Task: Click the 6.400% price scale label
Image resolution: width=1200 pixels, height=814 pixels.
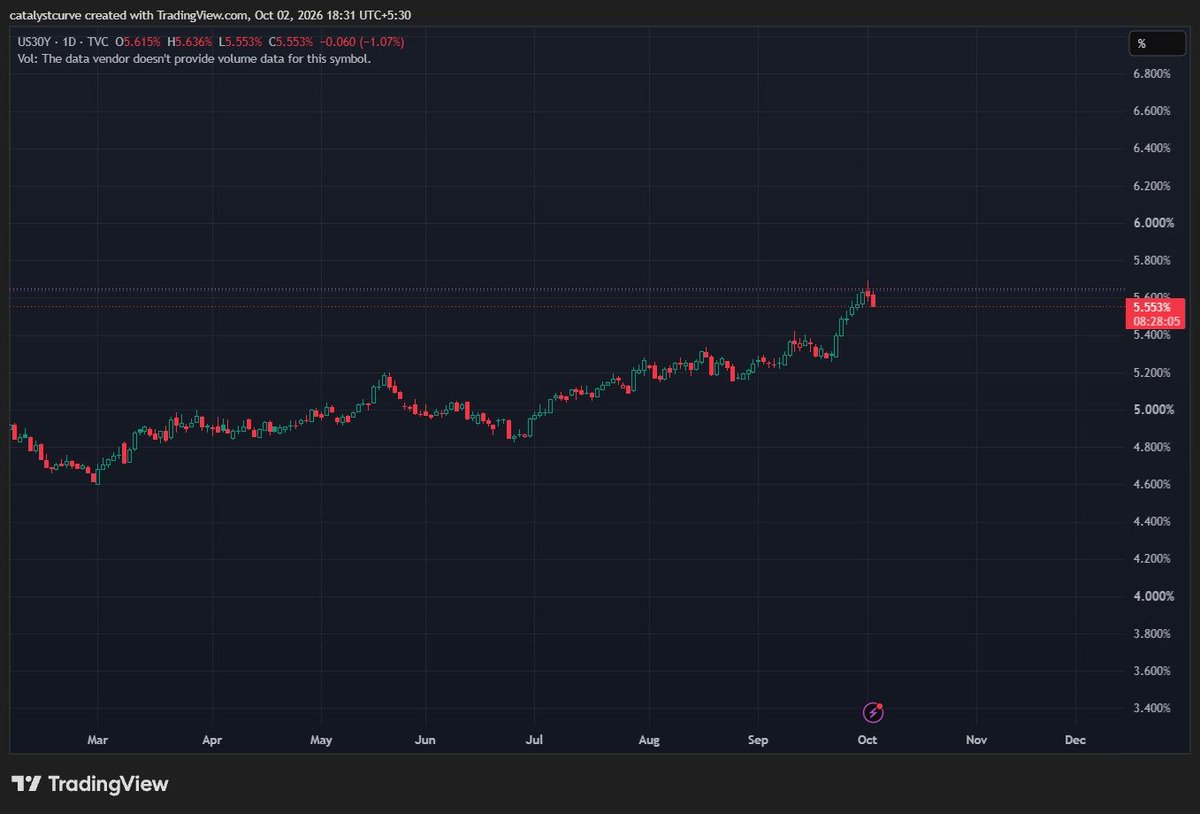Action: pyautogui.click(x=1152, y=148)
